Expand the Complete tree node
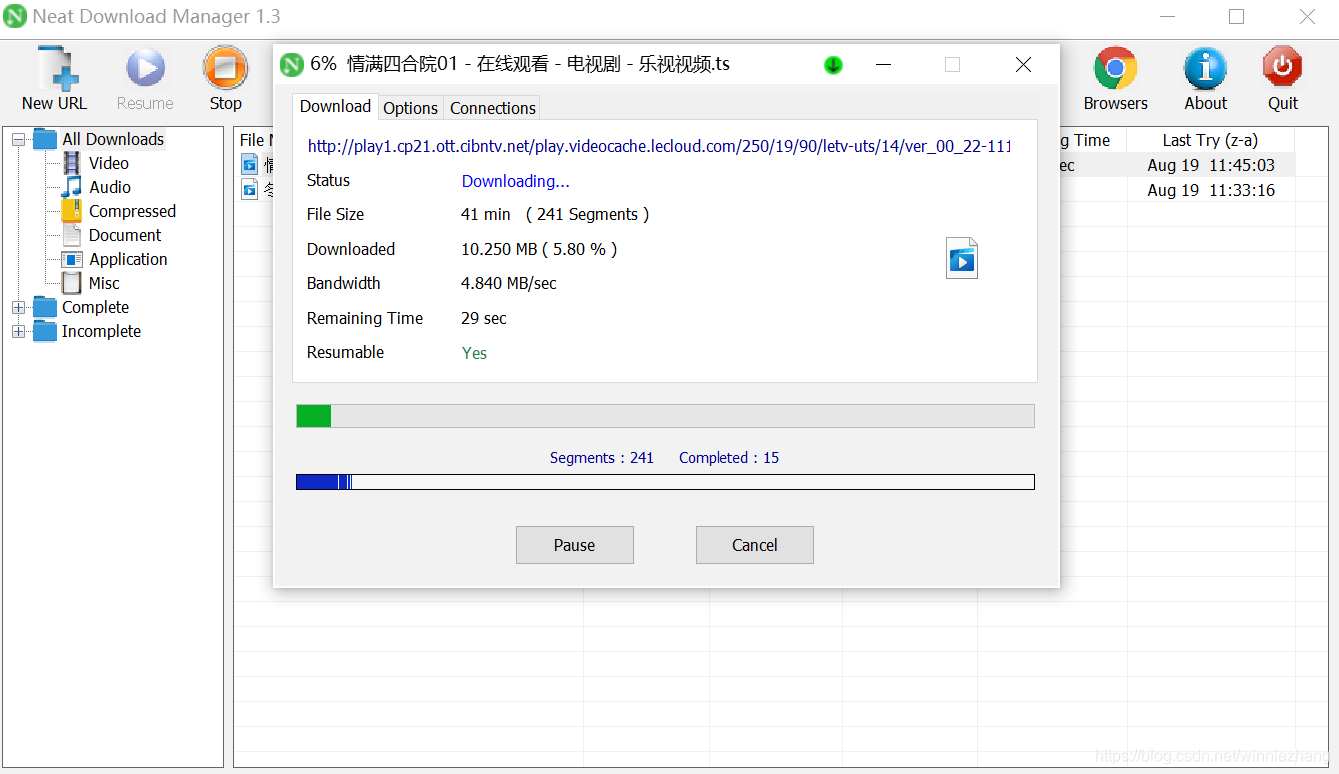This screenshot has width=1339, height=774. (18, 308)
